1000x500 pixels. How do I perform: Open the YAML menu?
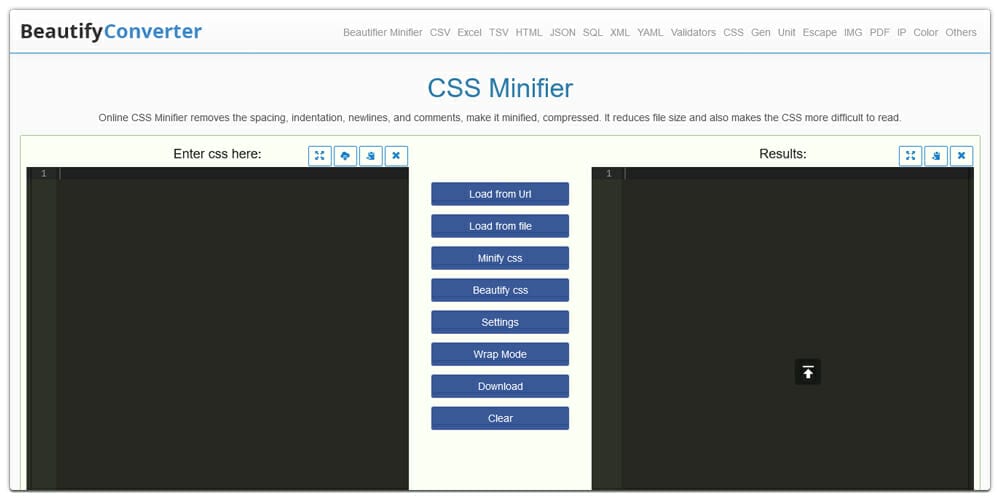coord(651,33)
